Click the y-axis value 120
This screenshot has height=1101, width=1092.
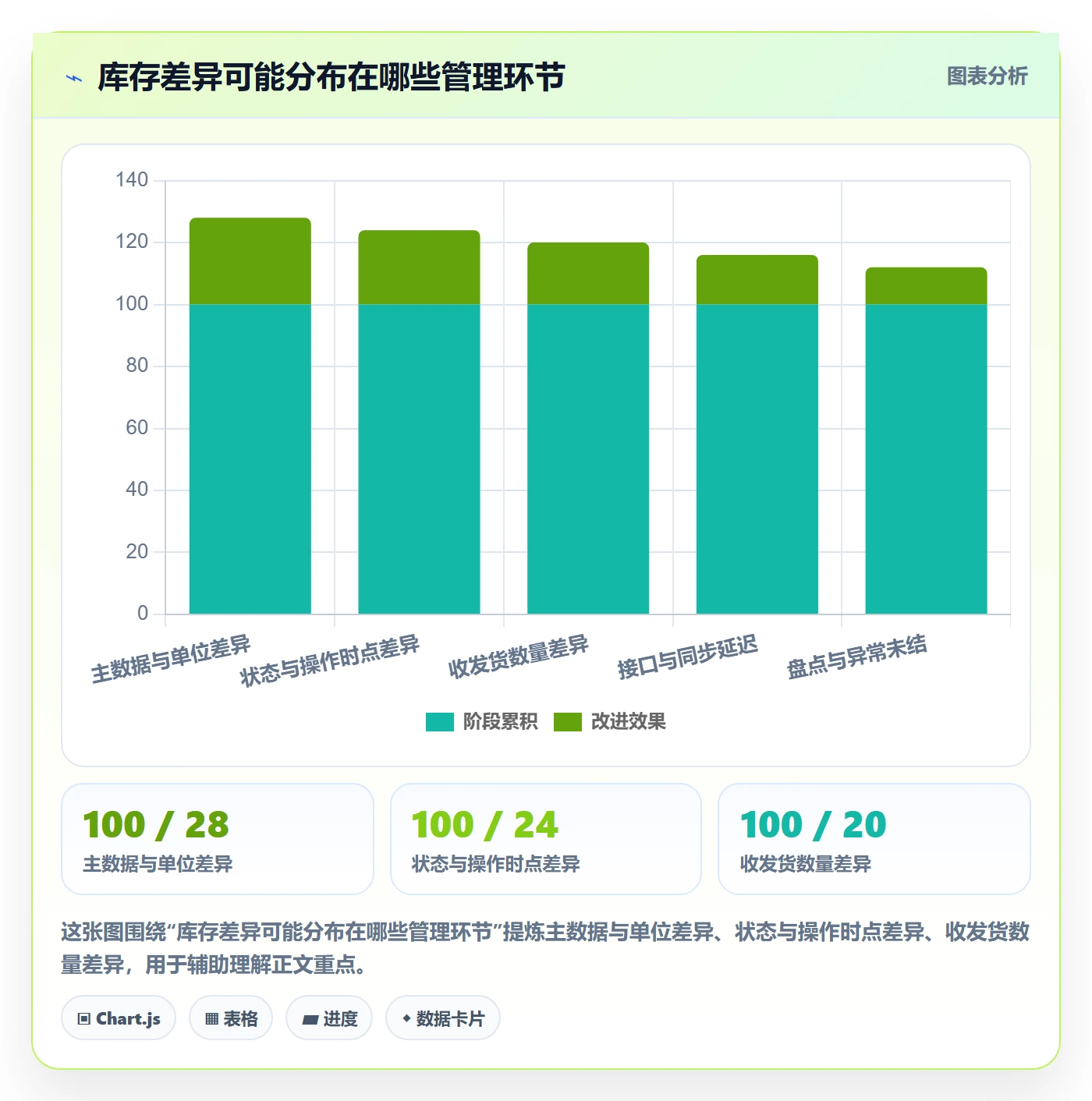(x=132, y=242)
